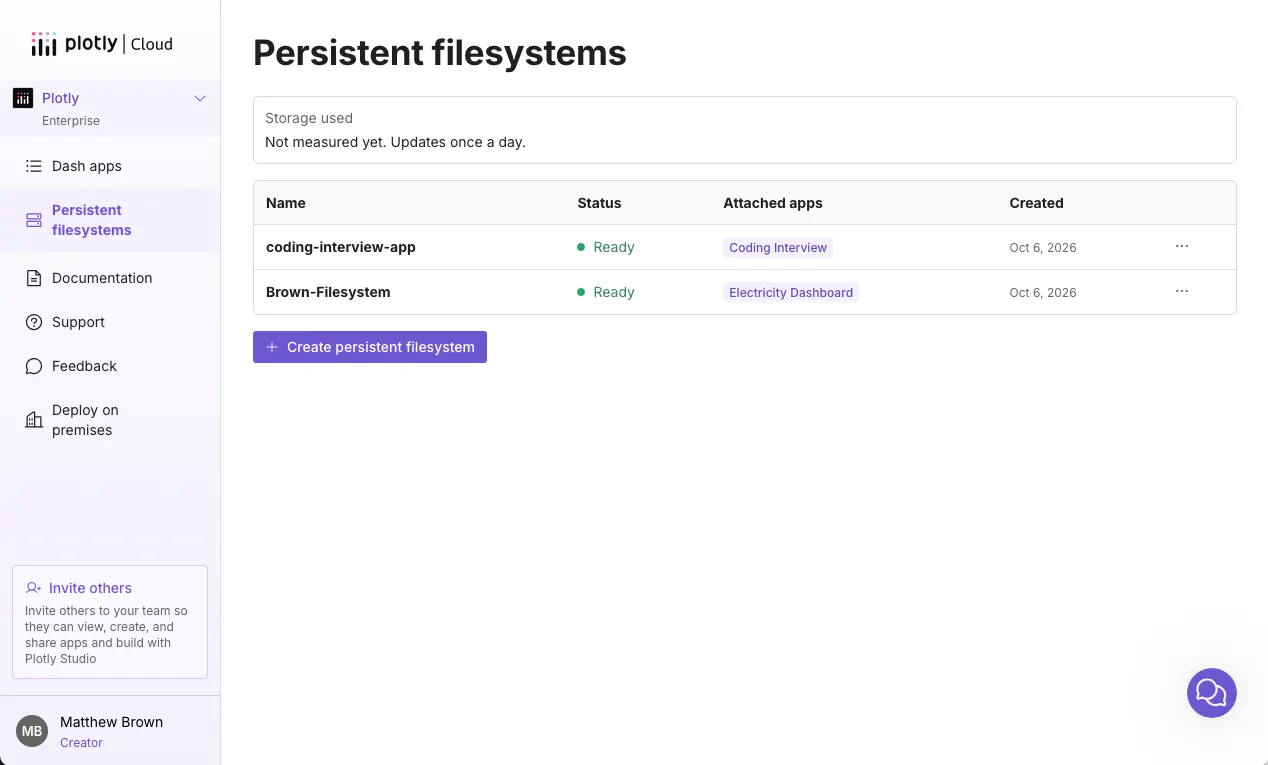Click the plus icon on Create button

[x=272, y=347]
